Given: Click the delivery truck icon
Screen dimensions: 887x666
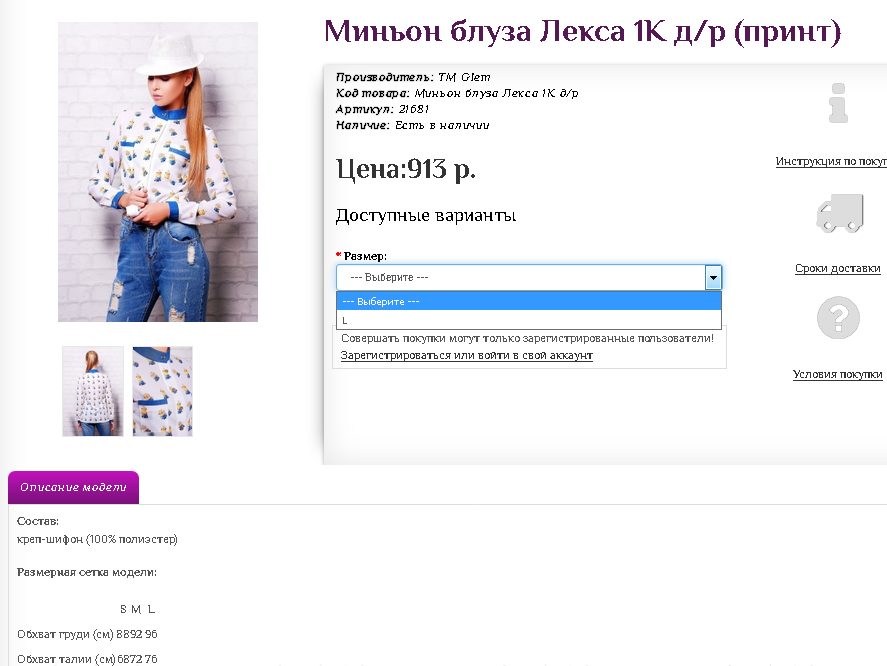Looking at the screenshot, I should click(840, 213).
